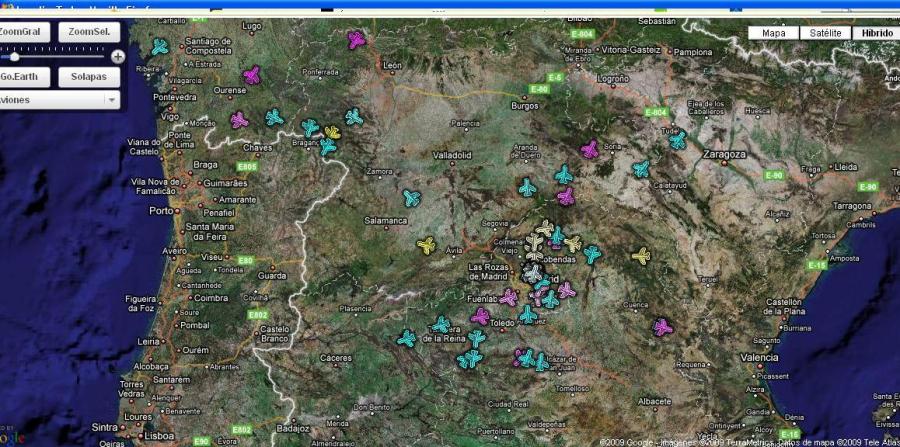Open the Aviones dropdown list
This screenshot has width=900, height=447.
click(x=111, y=99)
